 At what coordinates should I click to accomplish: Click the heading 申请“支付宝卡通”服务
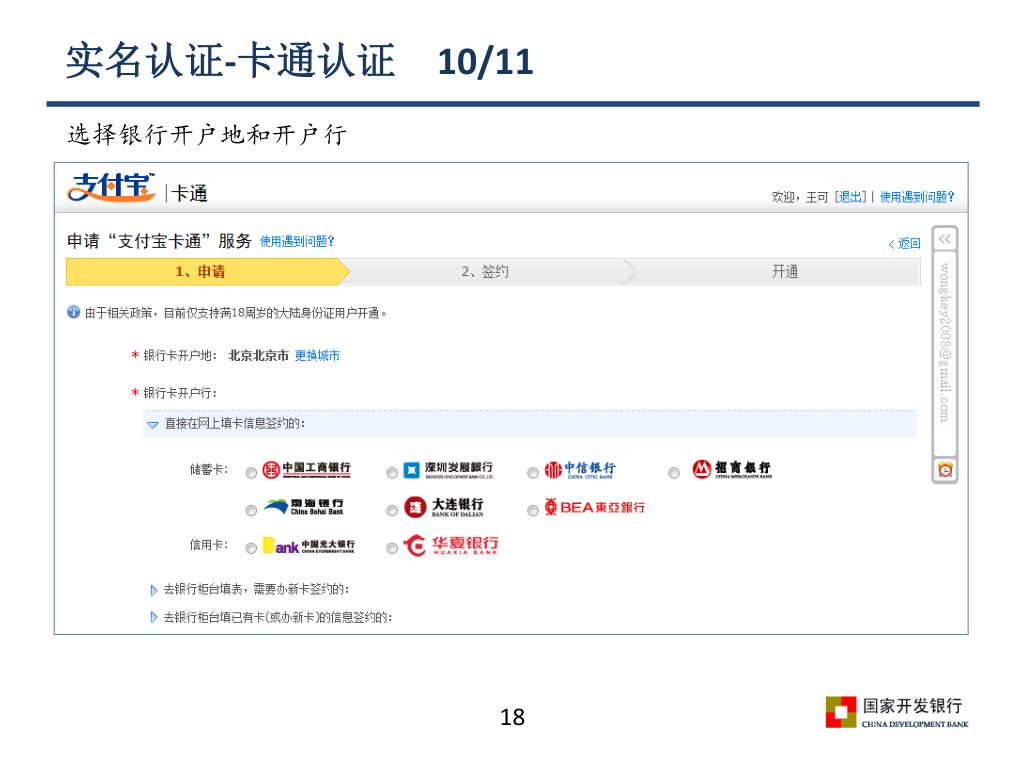pyautogui.click(x=159, y=241)
